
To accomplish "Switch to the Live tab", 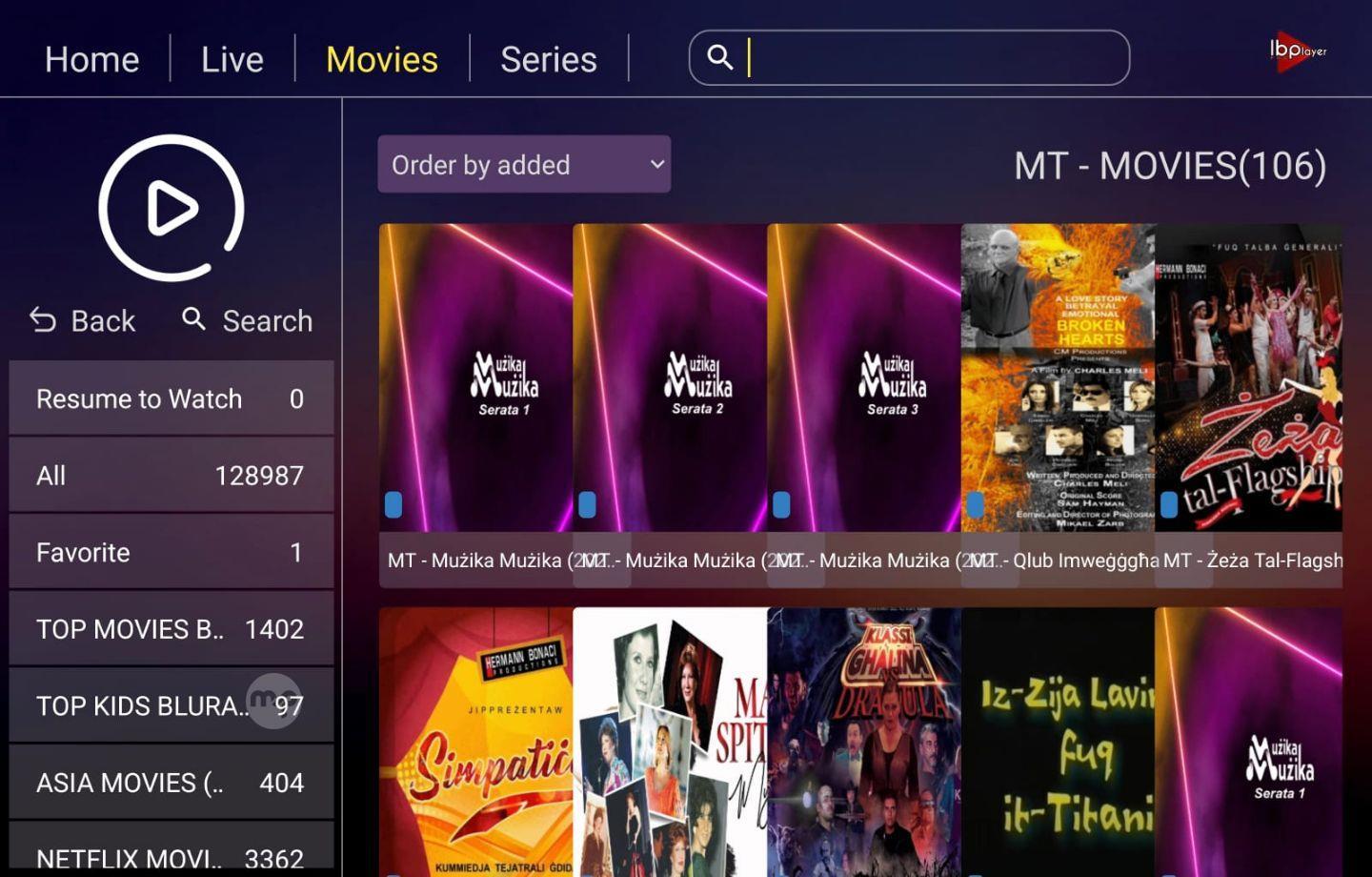I will click(232, 59).
